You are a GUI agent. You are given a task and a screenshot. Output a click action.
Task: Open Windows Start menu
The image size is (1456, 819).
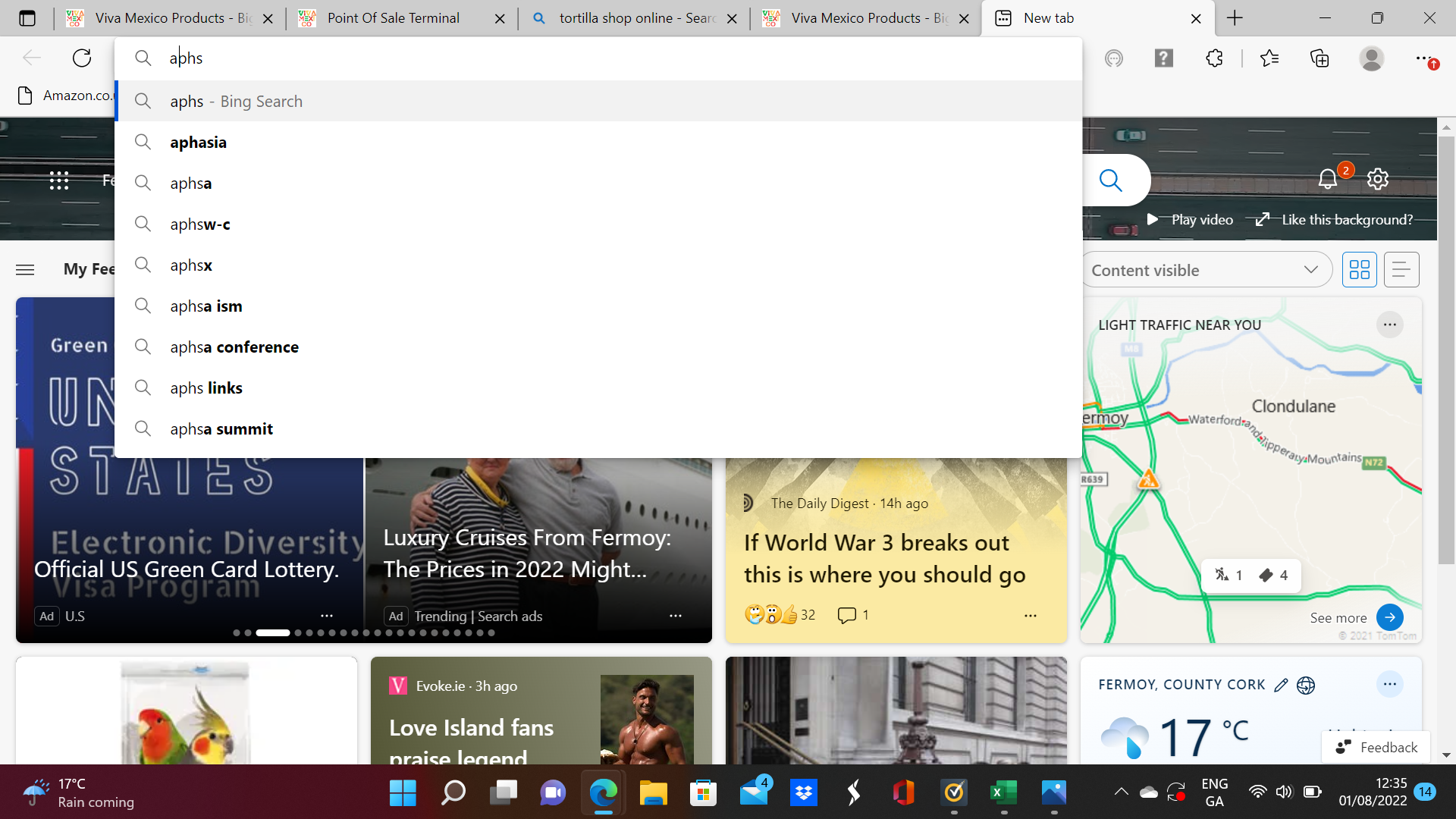coord(403,793)
